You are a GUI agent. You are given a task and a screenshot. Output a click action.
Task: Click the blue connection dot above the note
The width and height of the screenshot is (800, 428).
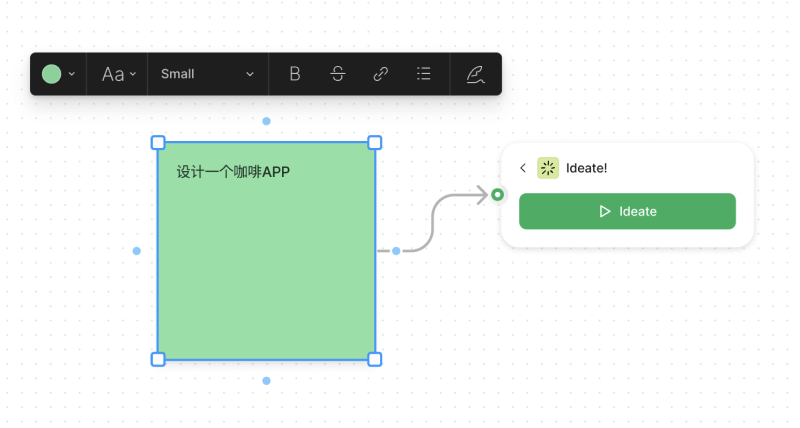tap(266, 121)
